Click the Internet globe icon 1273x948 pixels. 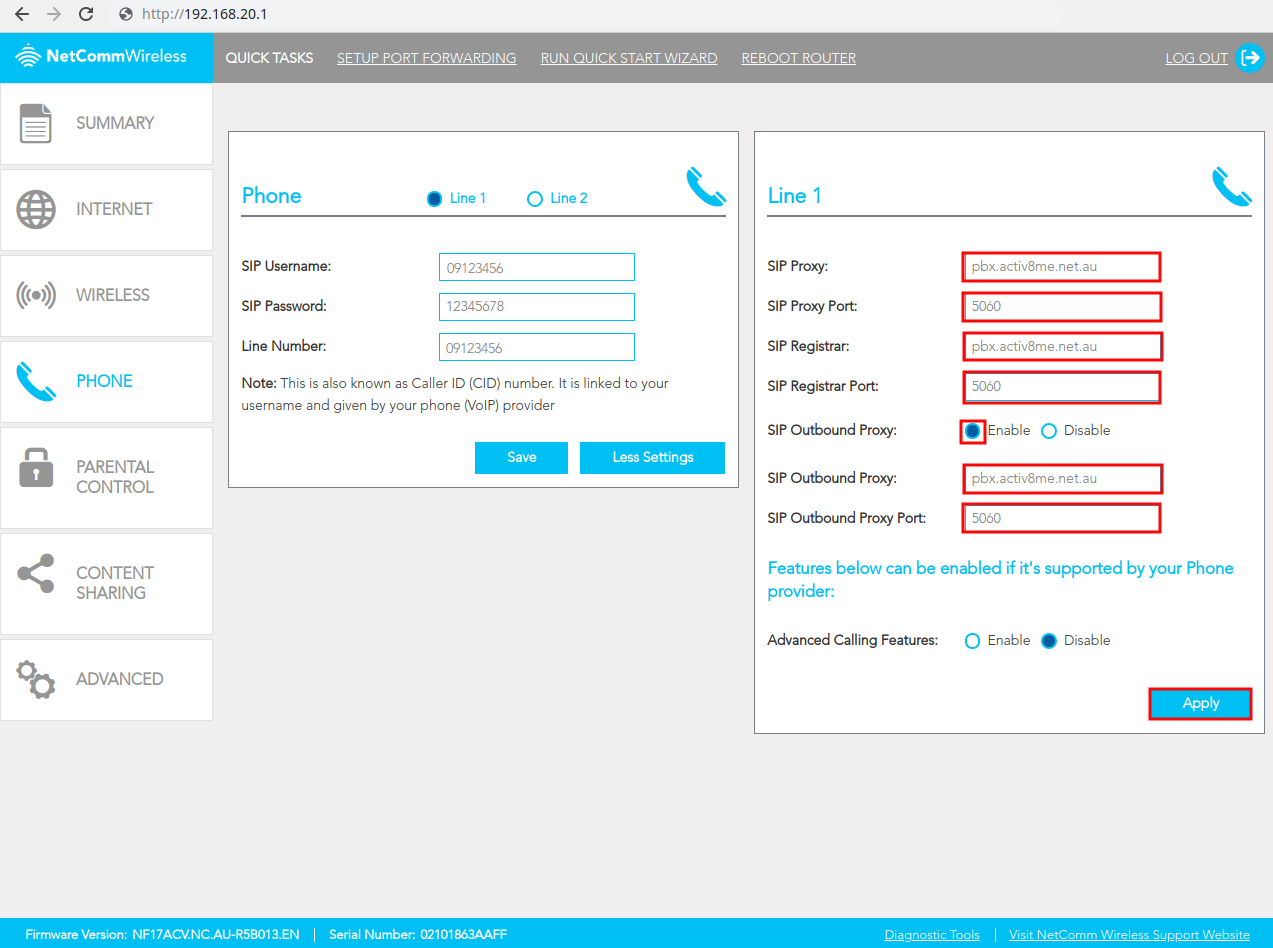(x=36, y=209)
